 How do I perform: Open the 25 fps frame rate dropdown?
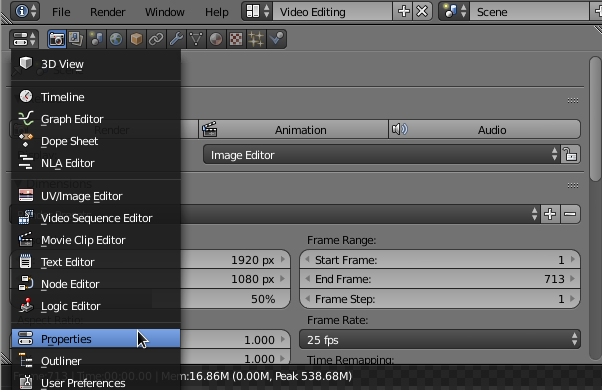[440, 339]
